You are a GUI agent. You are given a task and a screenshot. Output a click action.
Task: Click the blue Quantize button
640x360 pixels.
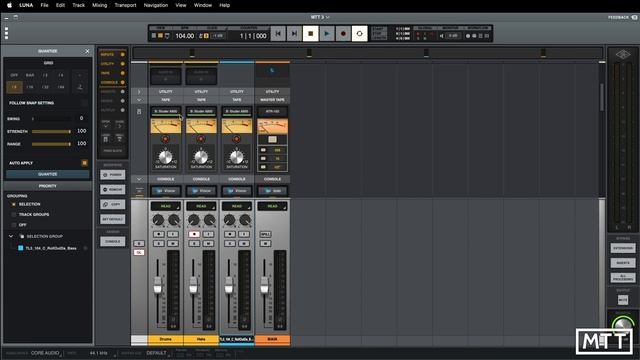pyautogui.click(x=48, y=174)
